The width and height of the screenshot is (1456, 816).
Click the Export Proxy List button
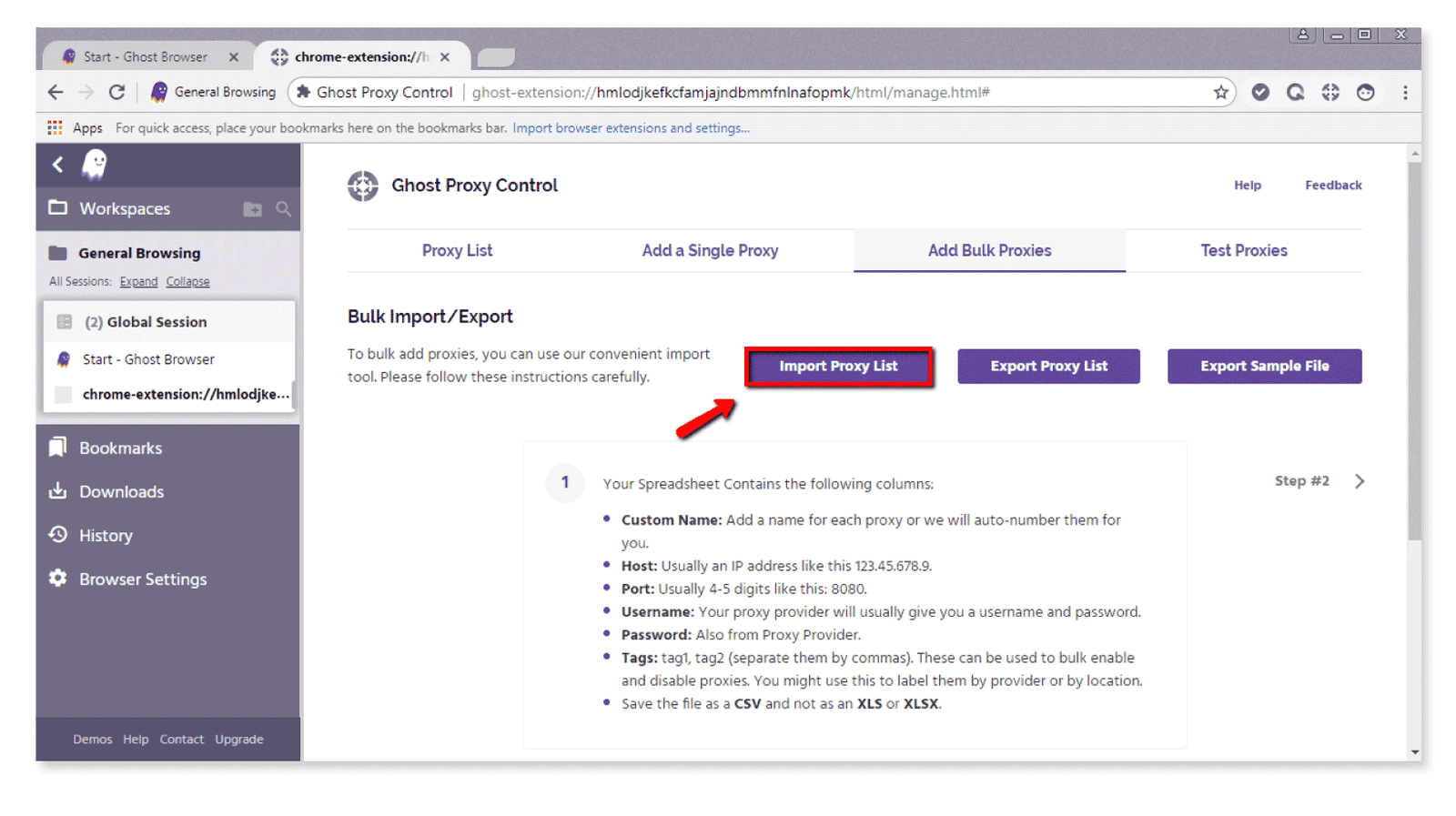click(x=1048, y=367)
